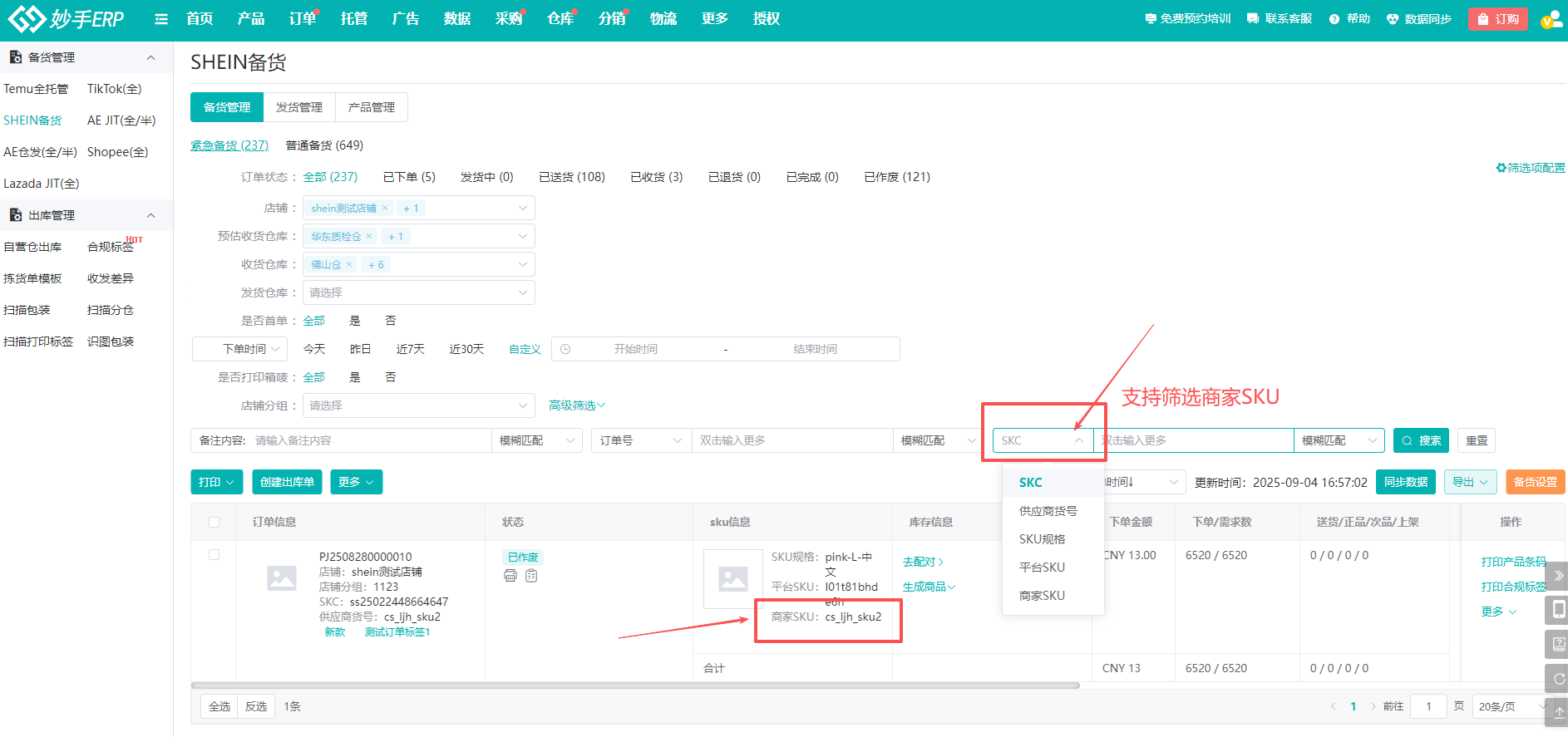Viewport: 1568px width, 737px height.
Task: Select 否 for 是否打印箱唛 filter
Action: click(x=391, y=377)
